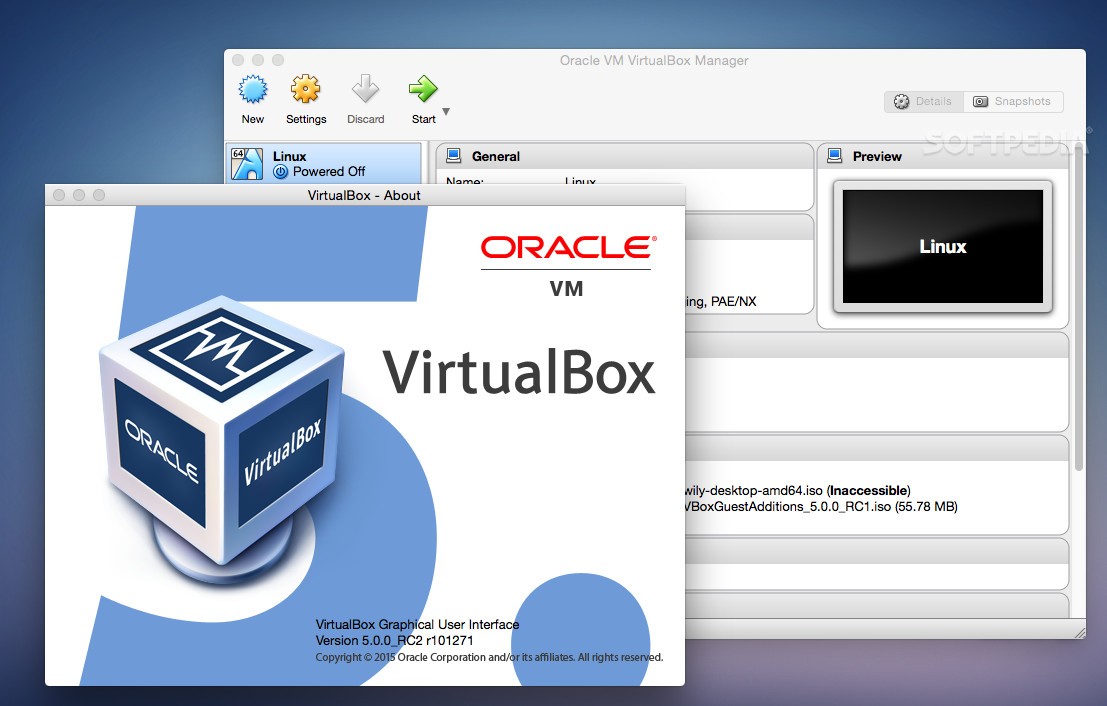Click the Preview section monitor icon
1107x706 pixels.
[x=835, y=156]
